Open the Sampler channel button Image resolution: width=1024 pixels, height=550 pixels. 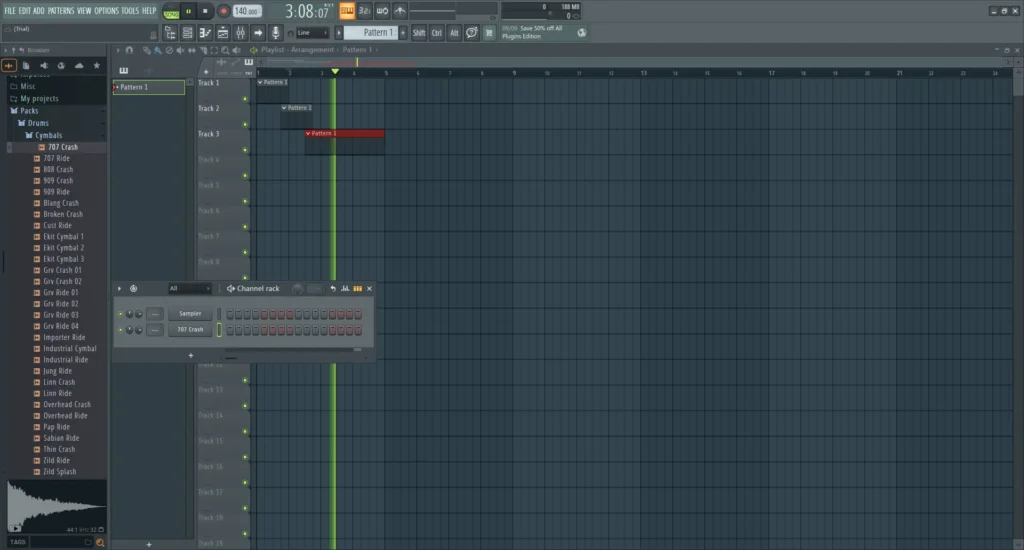pyautogui.click(x=190, y=314)
